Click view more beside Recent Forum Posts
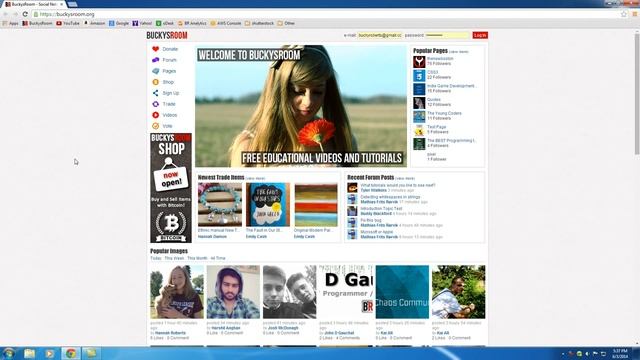This screenshot has width=640, height=360. click(405, 178)
